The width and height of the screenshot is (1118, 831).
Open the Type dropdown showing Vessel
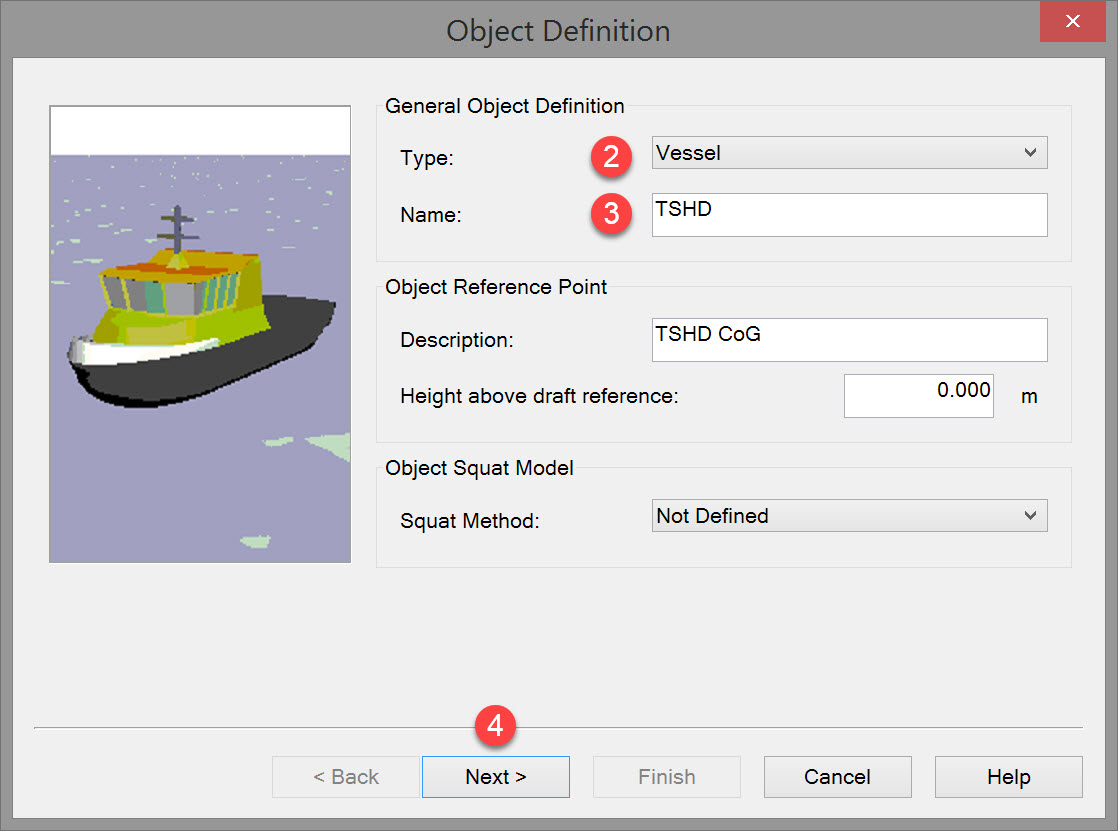point(848,153)
